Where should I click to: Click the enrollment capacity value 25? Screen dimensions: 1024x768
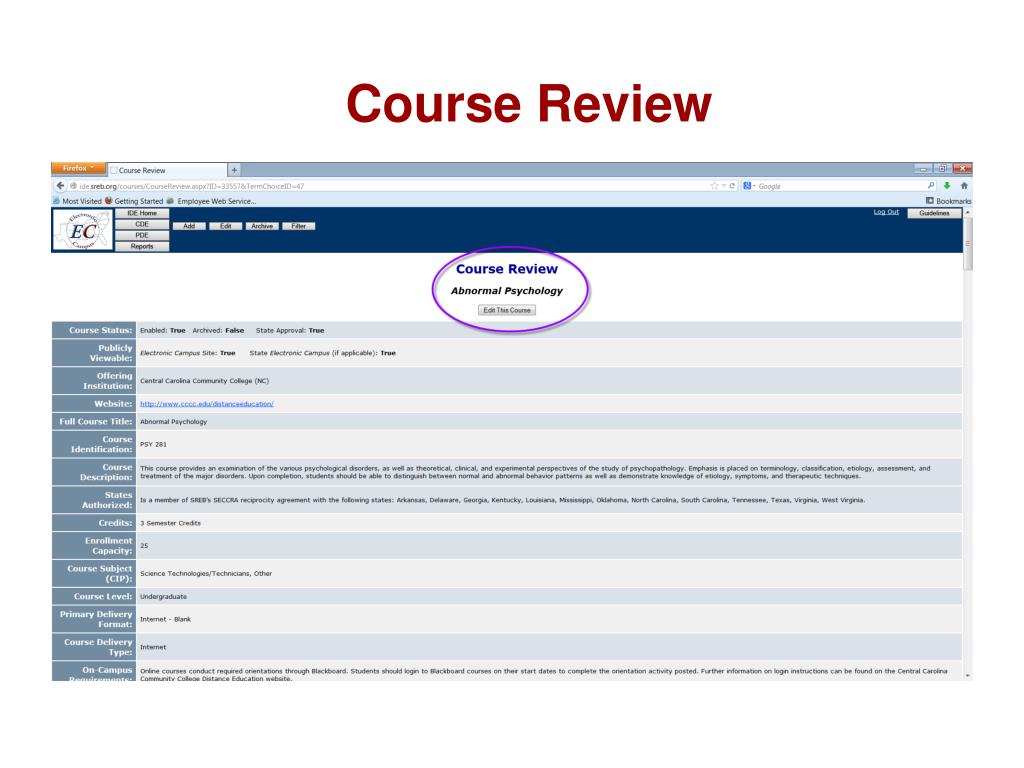coord(144,546)
